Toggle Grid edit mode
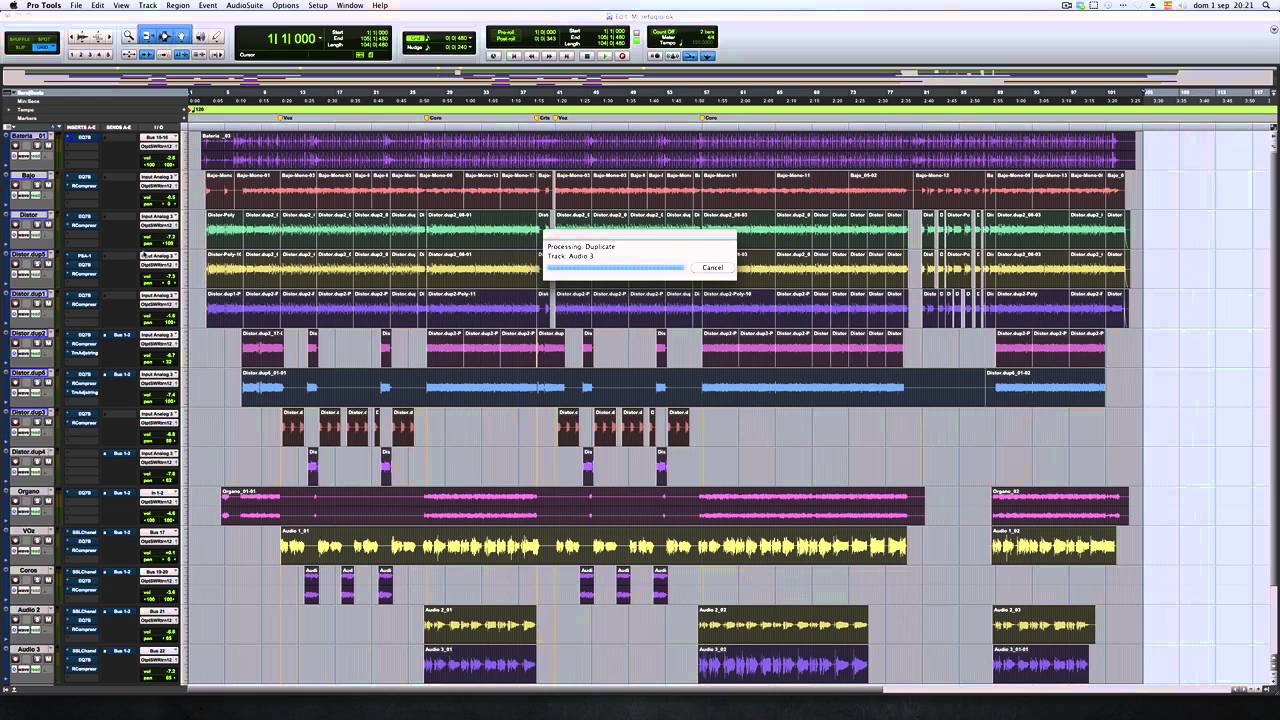The width and height of the screenshot is (1280, 720). tap(44, 47)
